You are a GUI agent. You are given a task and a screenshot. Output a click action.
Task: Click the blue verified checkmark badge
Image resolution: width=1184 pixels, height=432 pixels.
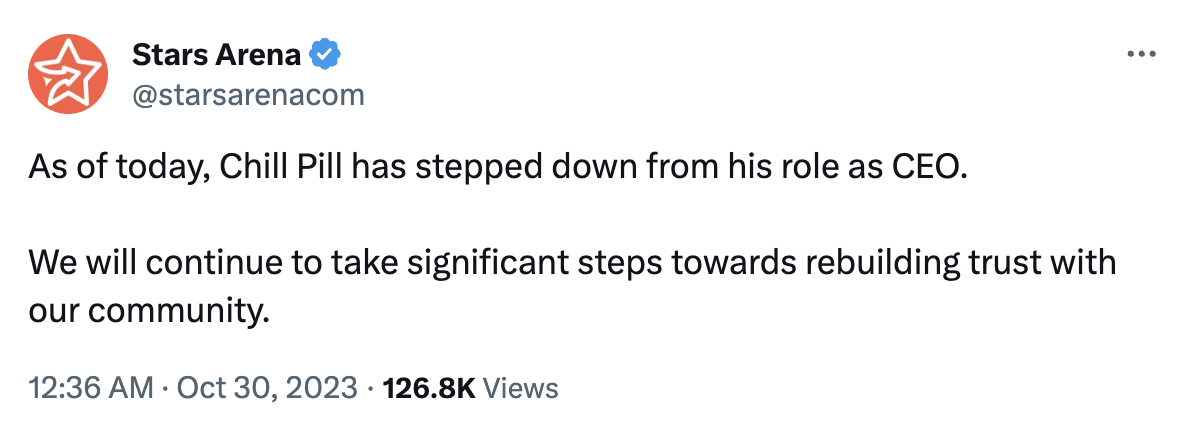click(323, 54)
